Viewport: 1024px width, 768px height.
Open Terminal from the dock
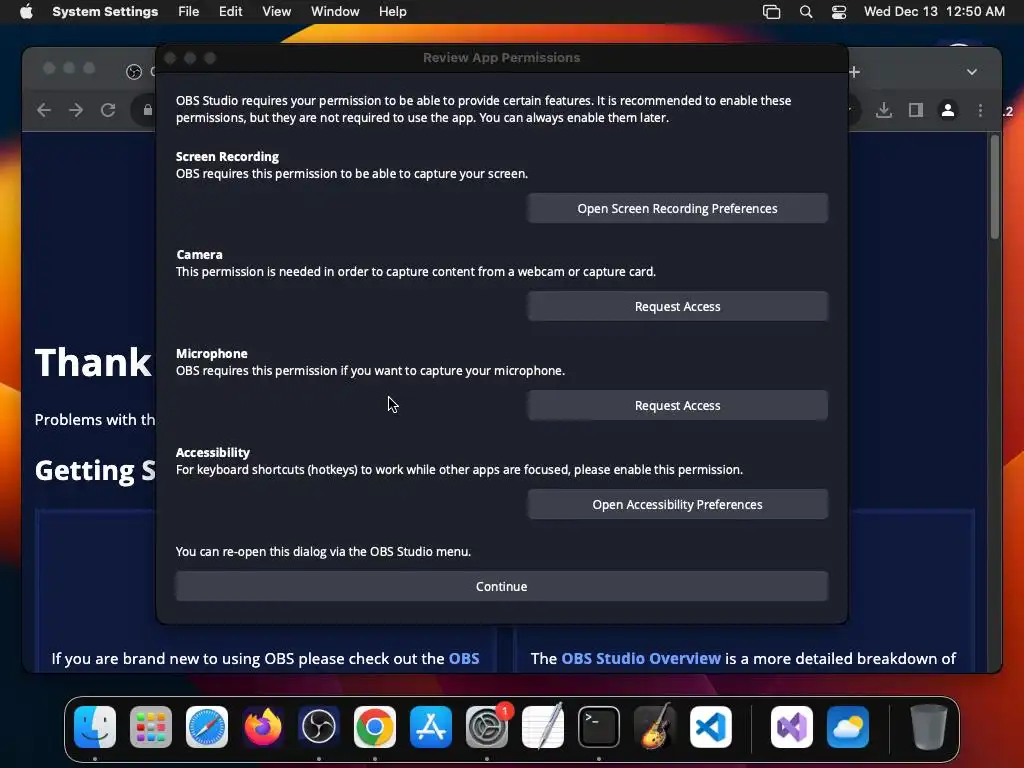click(599, 727)
